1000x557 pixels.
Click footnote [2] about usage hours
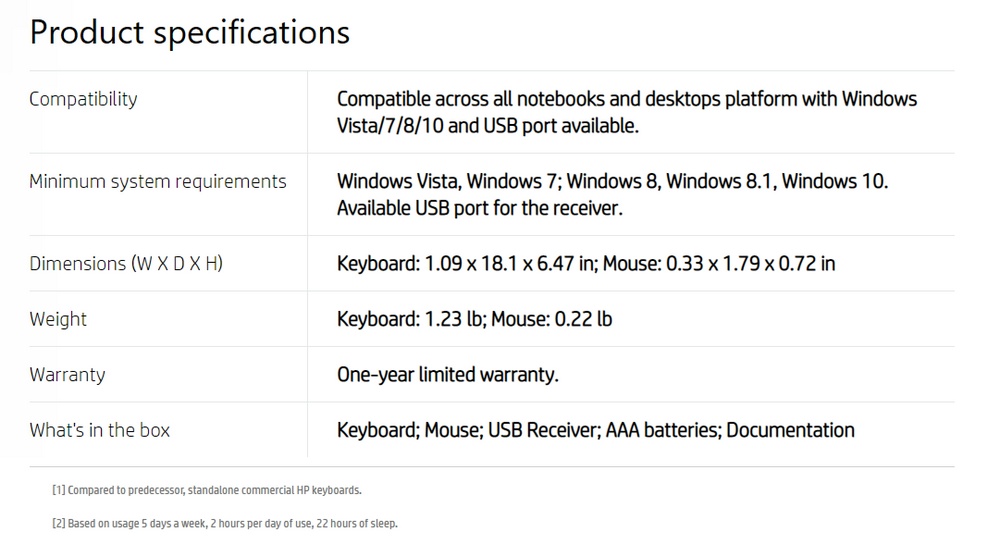224,524
